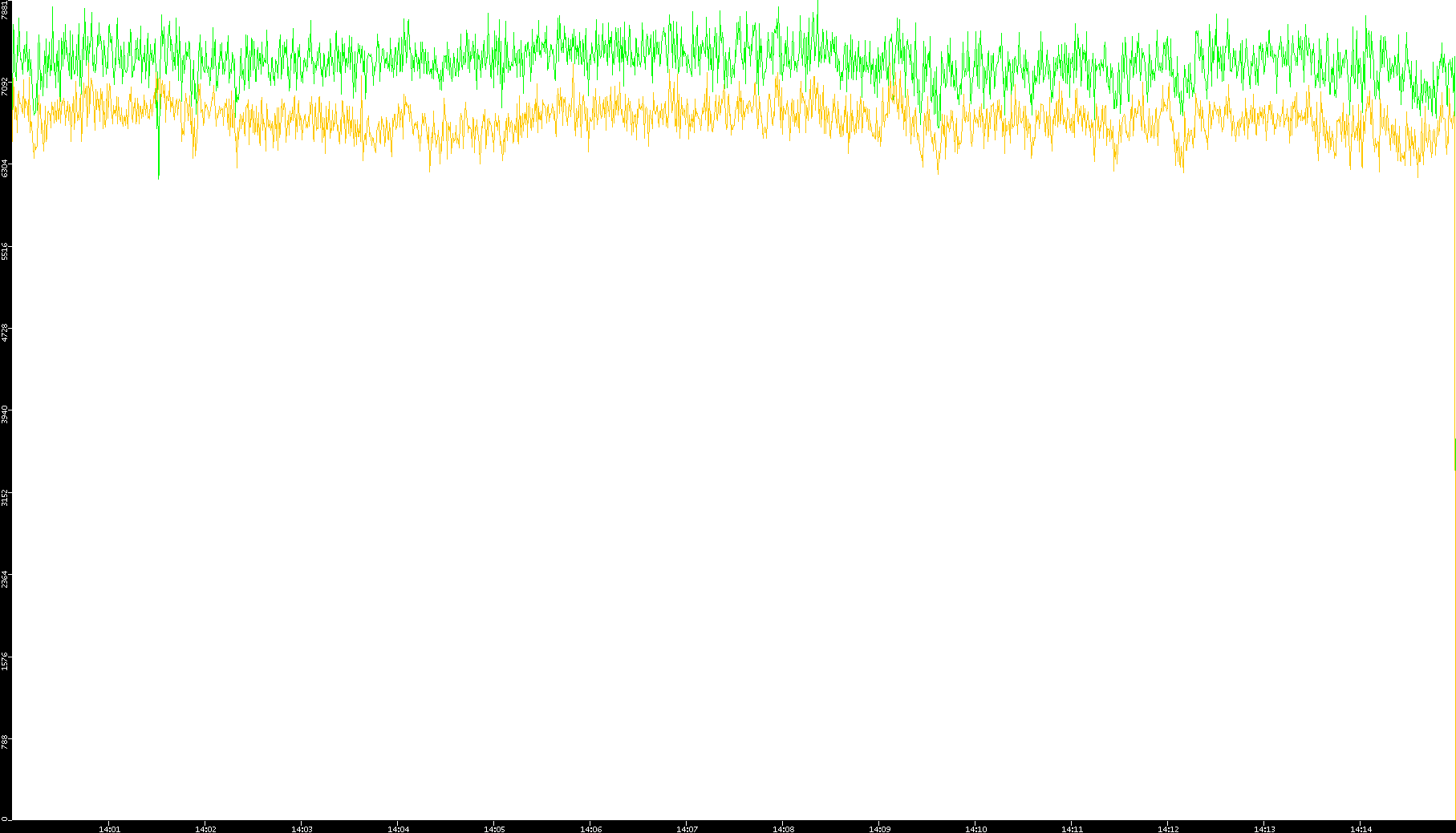This screenshot has height=833, width=1456.
Task: Select the 14:10 time axis label
Action: 975,829
